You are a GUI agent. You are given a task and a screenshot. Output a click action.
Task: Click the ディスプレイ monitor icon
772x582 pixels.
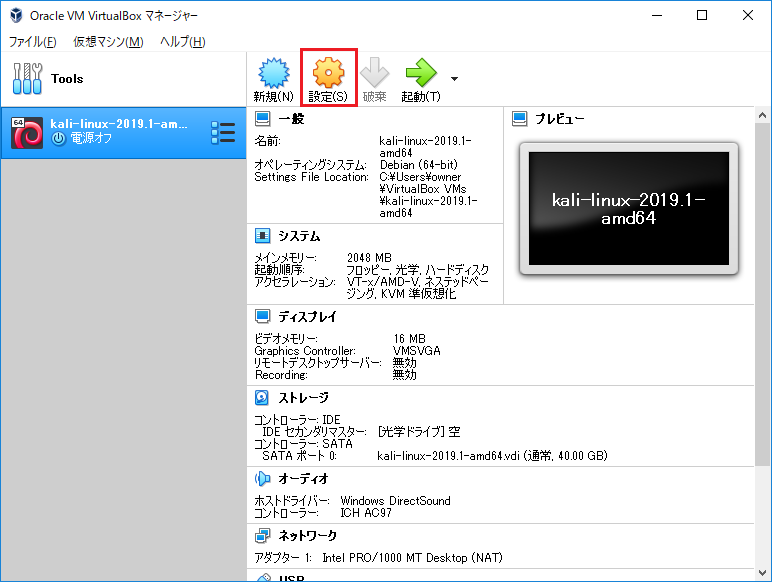[262, 317]
